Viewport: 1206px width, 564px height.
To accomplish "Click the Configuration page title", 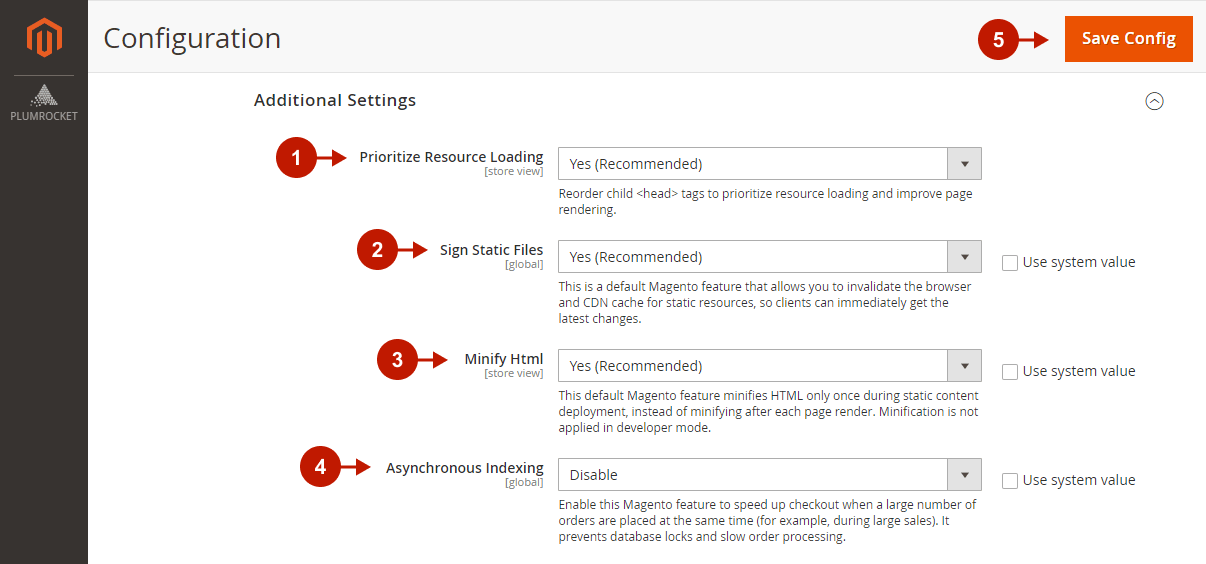I will point(192,39).
